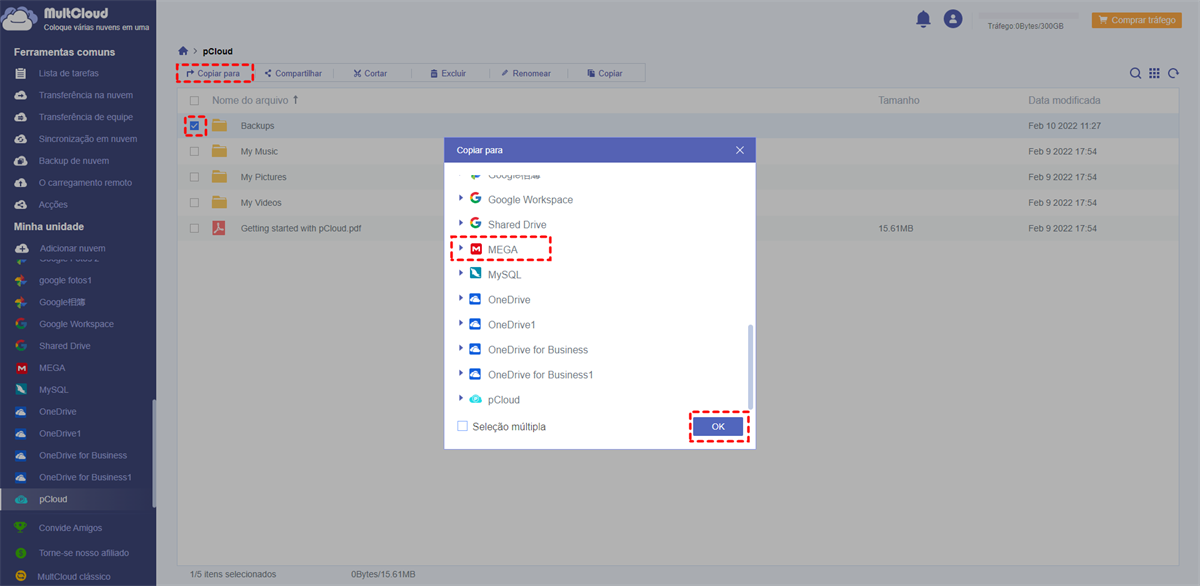
Task: Close the Copiar para dialog
Action: [740, 150]
